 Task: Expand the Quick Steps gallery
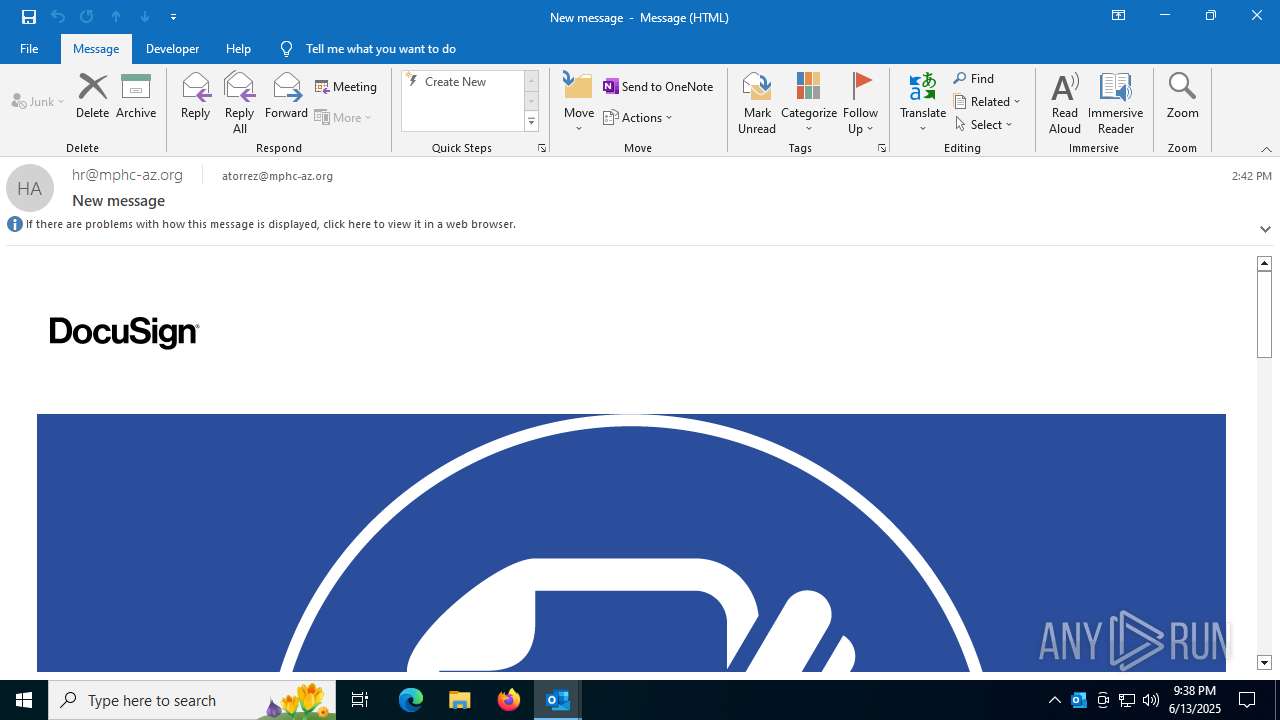tap(532, 122)
